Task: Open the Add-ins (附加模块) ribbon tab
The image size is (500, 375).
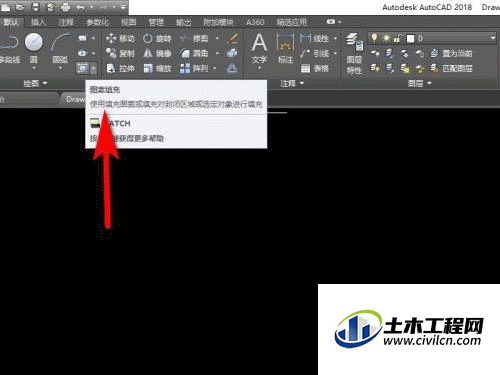Action: tap(218, 22)
